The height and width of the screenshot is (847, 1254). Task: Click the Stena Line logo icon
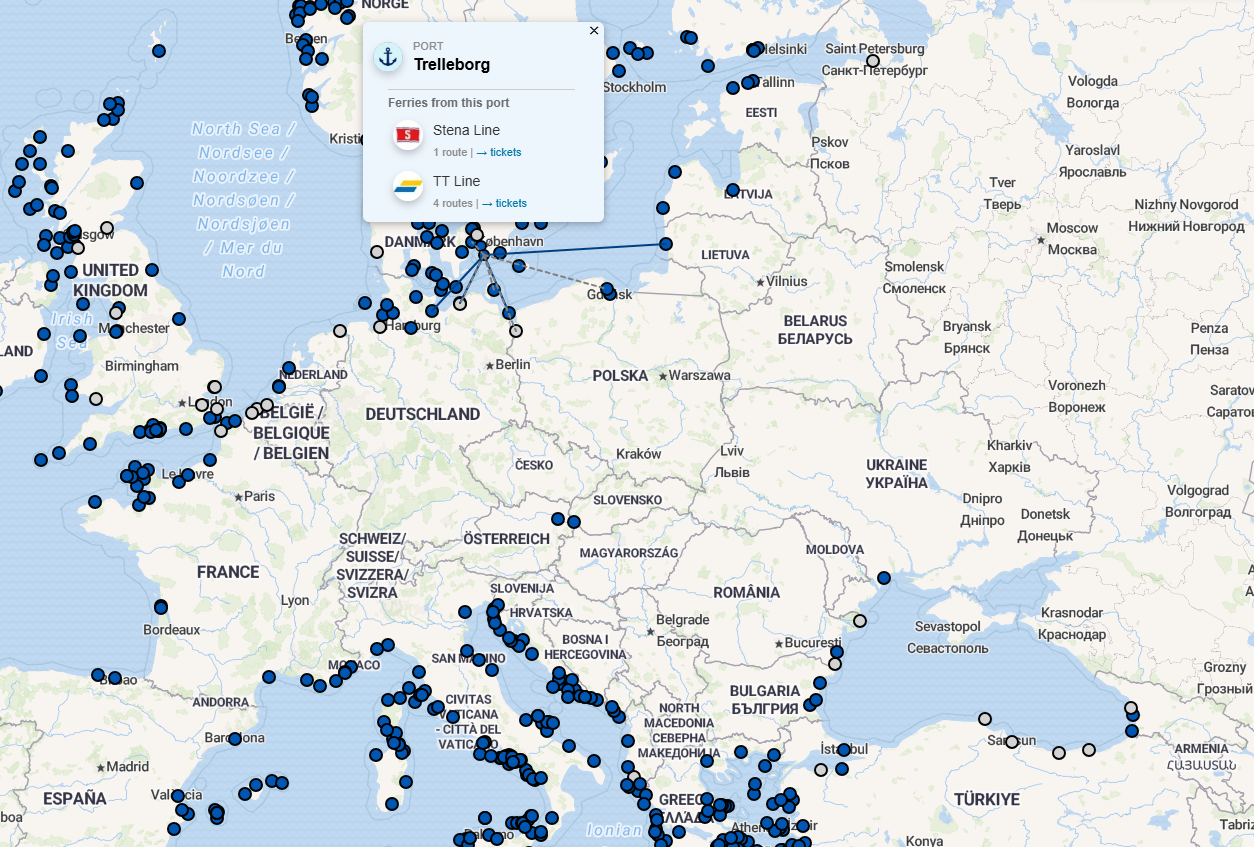pyautogui.click(x=408, y=136)
